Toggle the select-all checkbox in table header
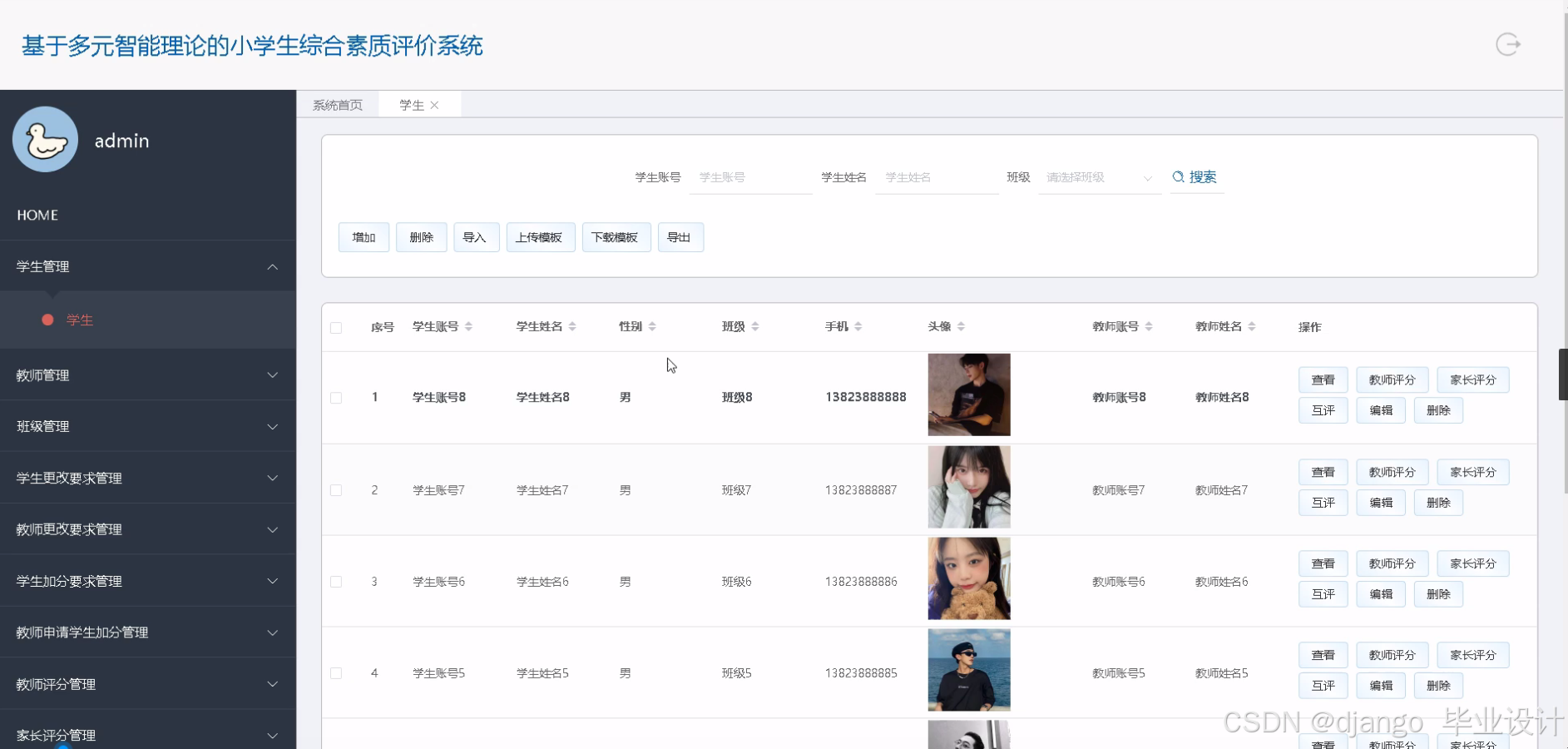This screenshot has height=749, width=1568. tap(336, 328)
